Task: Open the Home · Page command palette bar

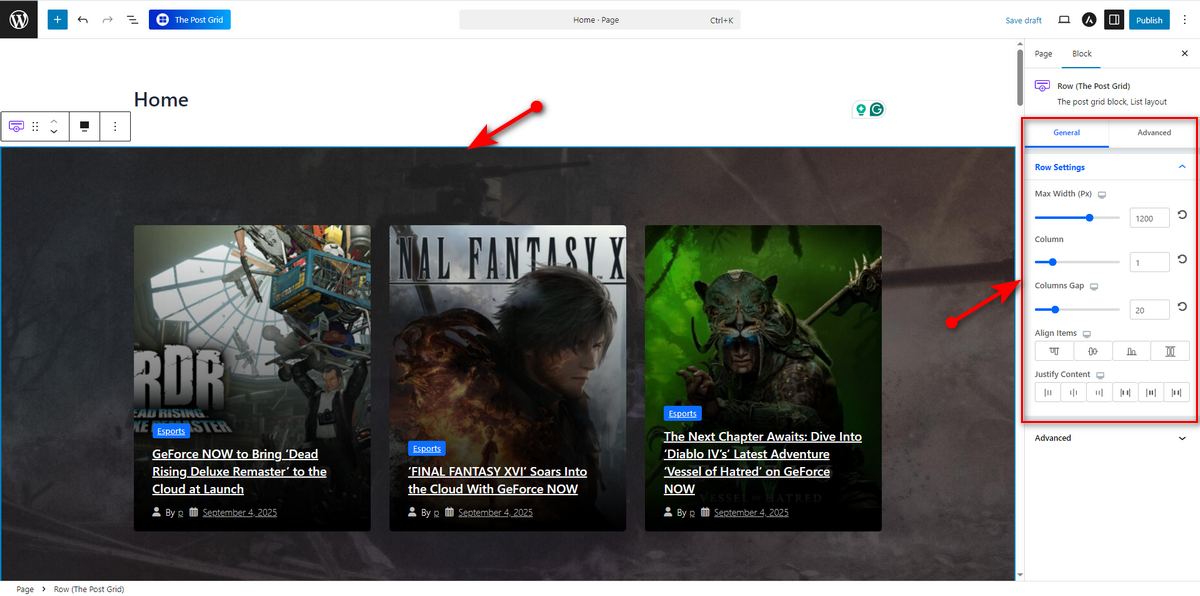Action: (x=600, y=20)
